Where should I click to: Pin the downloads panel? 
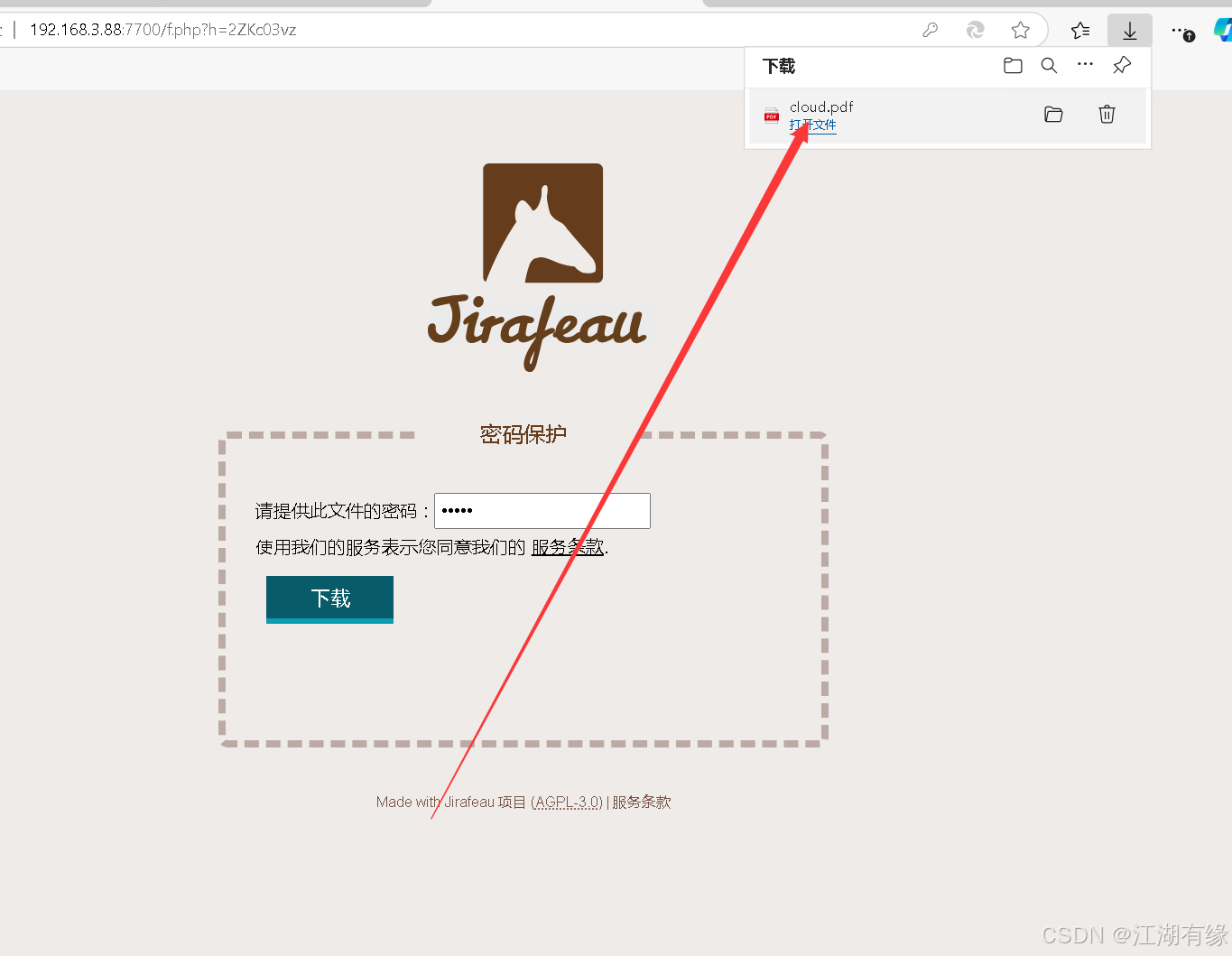1122,65
